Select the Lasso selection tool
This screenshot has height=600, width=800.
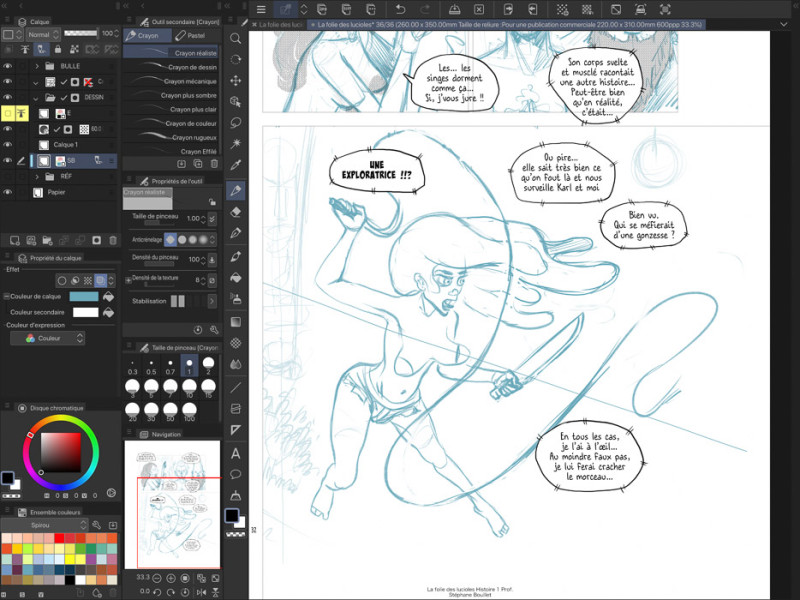[236, 123]
